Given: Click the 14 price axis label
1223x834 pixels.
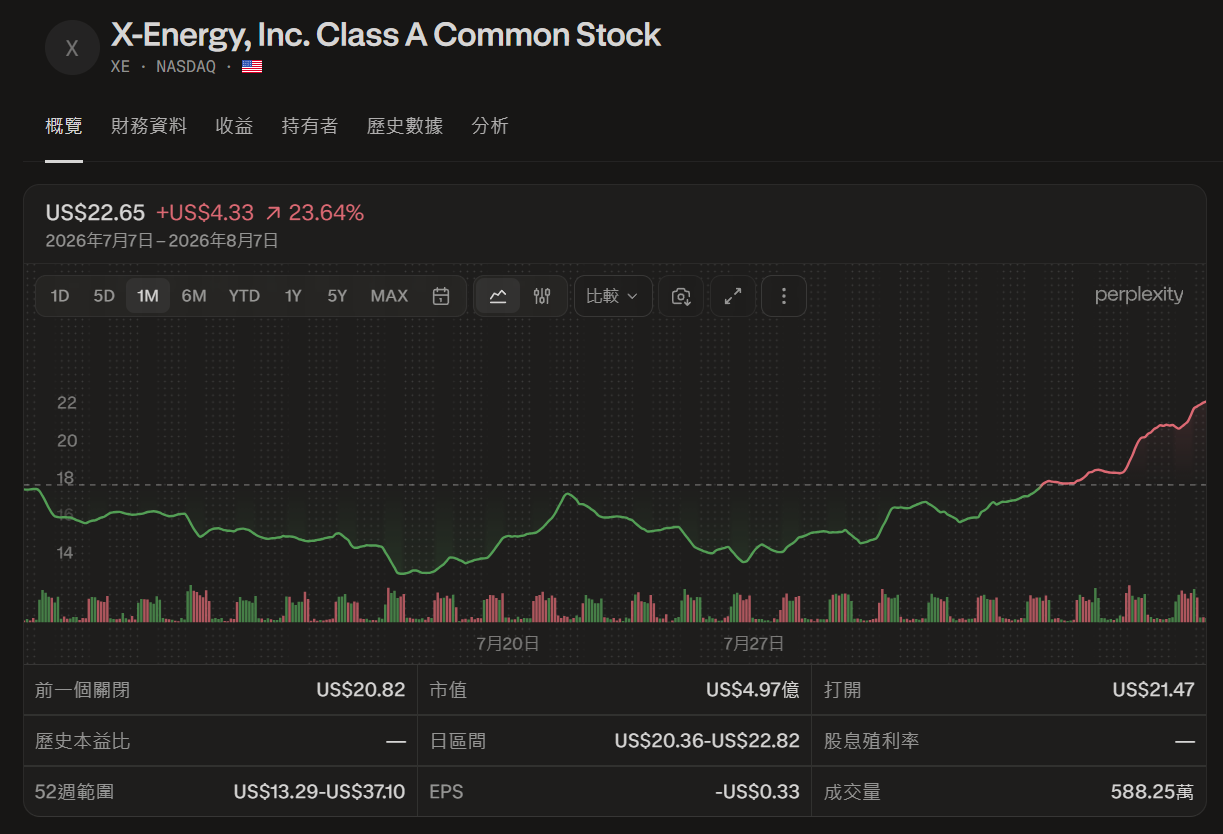Looking at the screenshot, I should pos(67,553).
